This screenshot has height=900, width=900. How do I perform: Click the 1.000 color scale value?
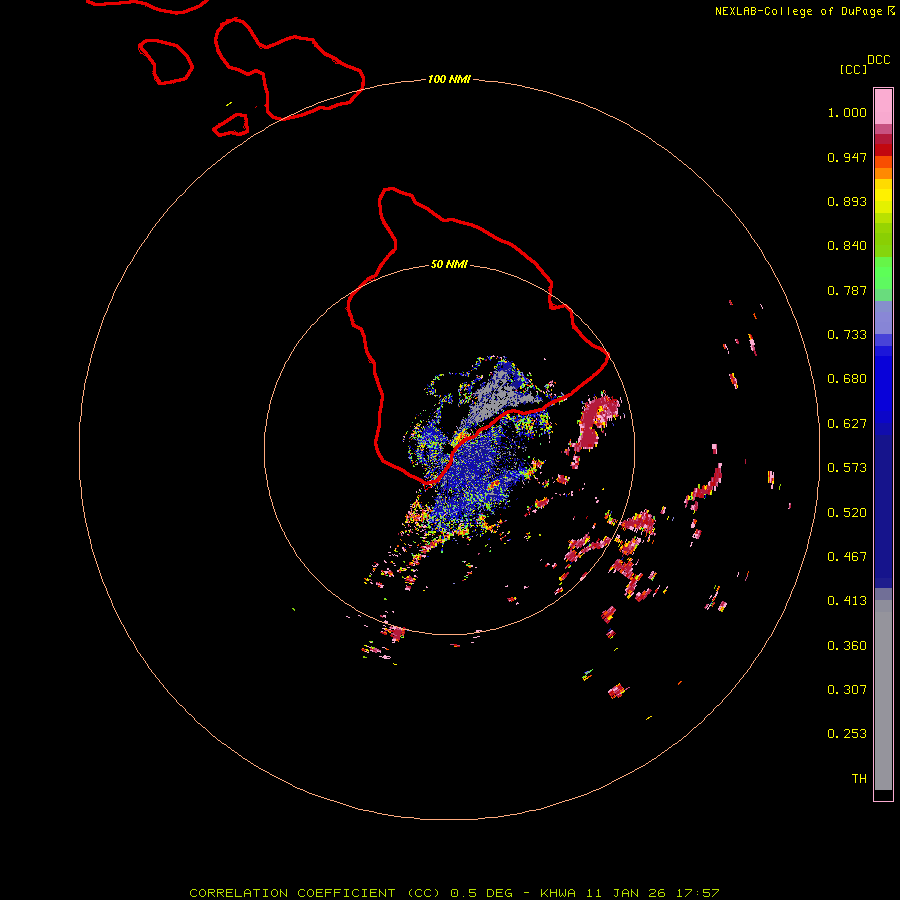pos(847,112)
